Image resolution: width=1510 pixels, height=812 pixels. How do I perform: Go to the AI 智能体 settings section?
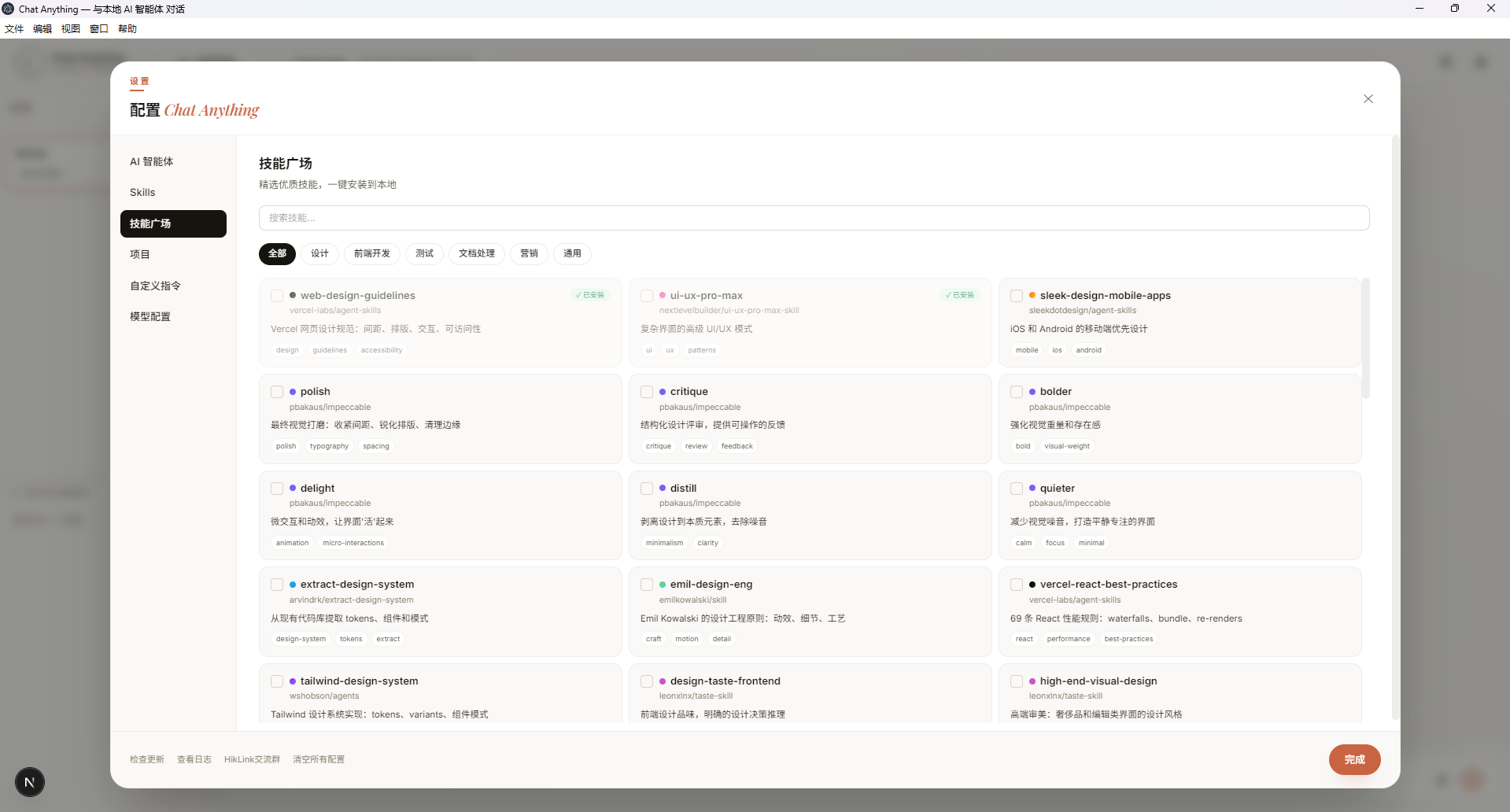(173, 161)
